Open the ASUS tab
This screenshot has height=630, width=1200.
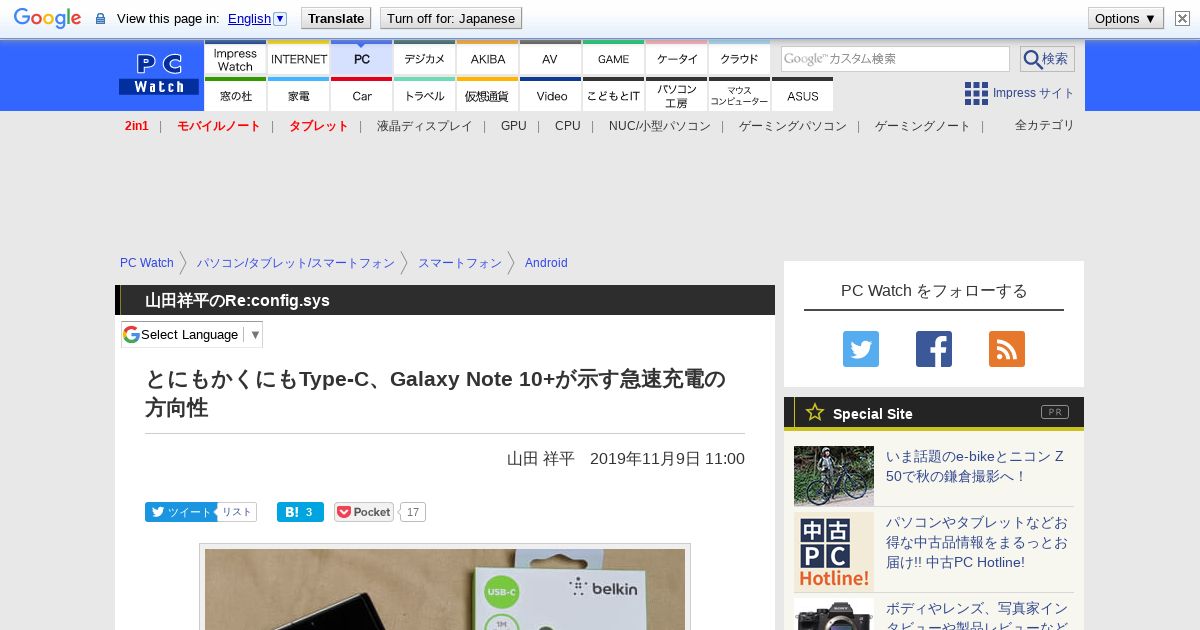802,95
